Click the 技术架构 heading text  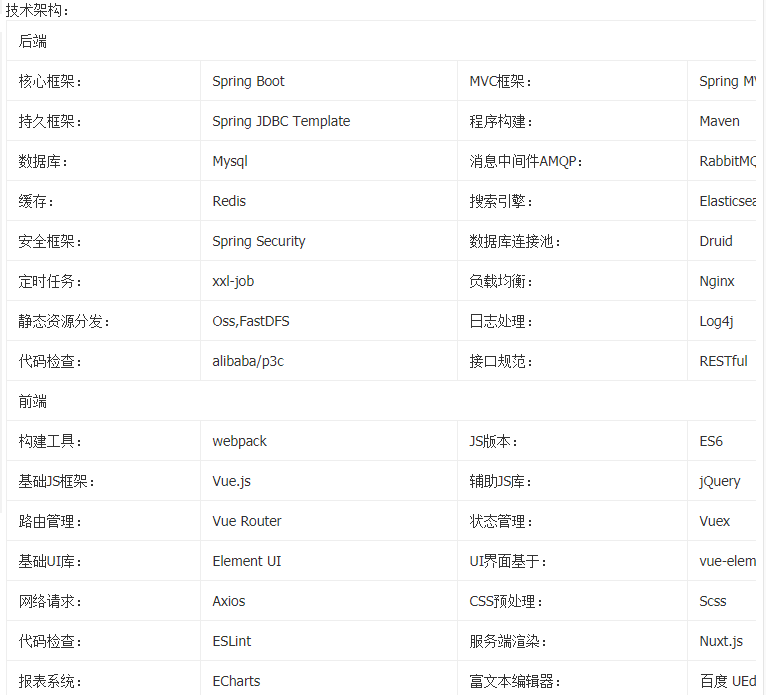pos(37,10)
